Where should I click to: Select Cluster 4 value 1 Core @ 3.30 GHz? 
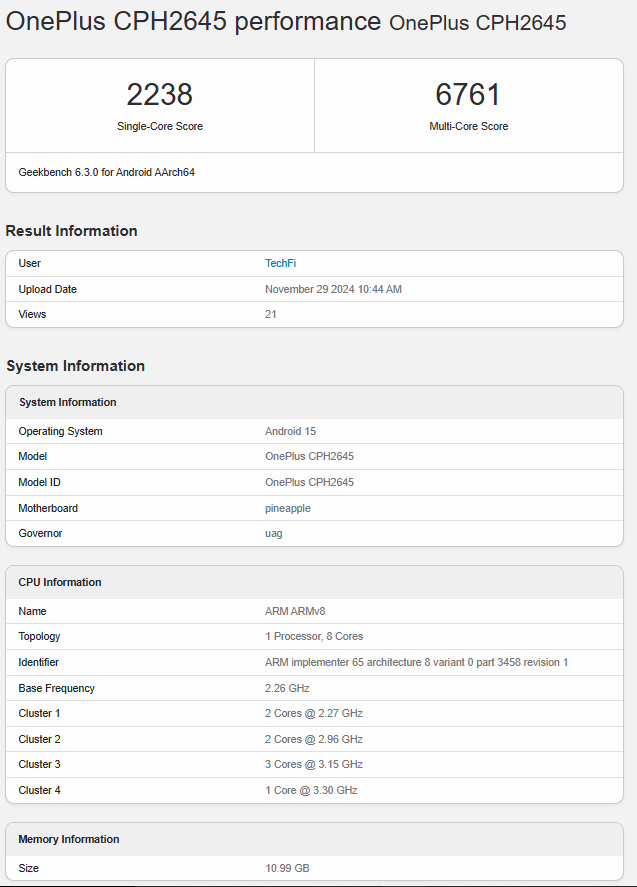point(311,790)
